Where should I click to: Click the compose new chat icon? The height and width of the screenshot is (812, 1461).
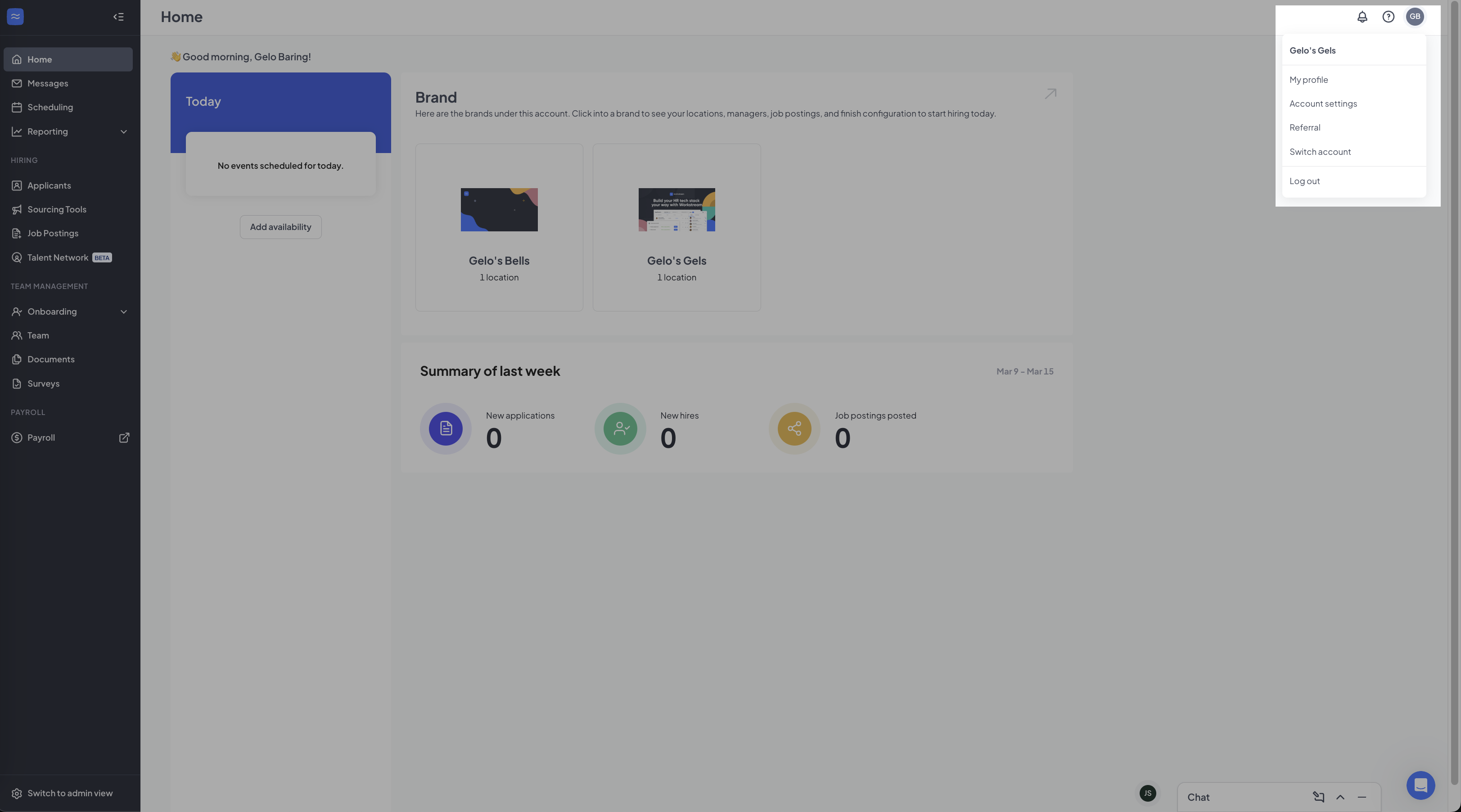[1318, 797]
